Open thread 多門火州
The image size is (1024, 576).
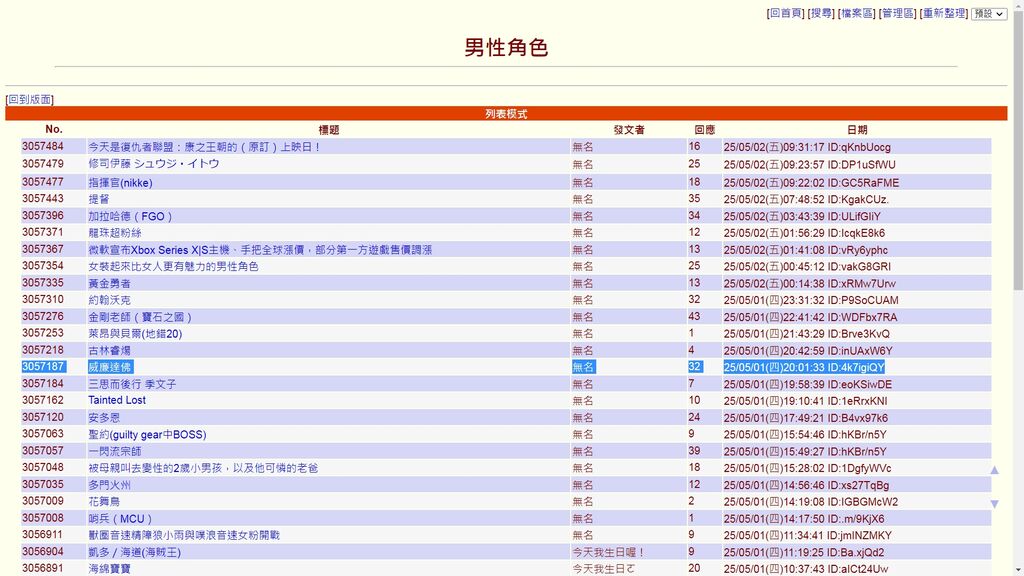109,485
